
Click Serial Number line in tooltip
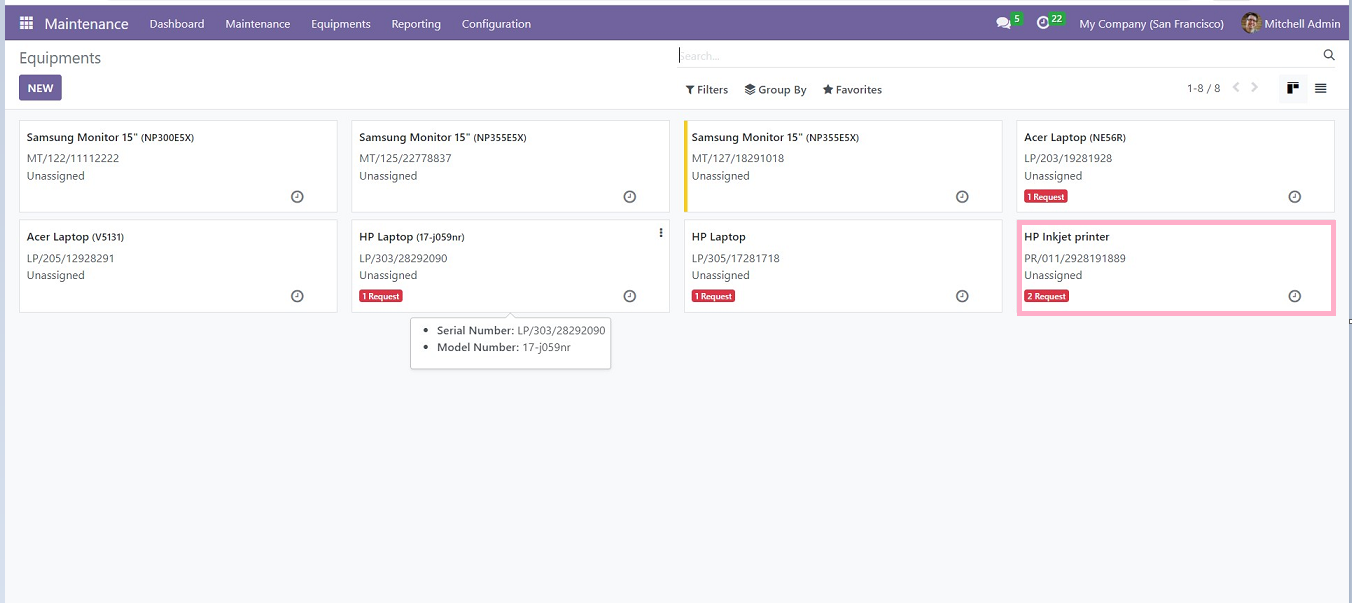click(x=521, y=330)
